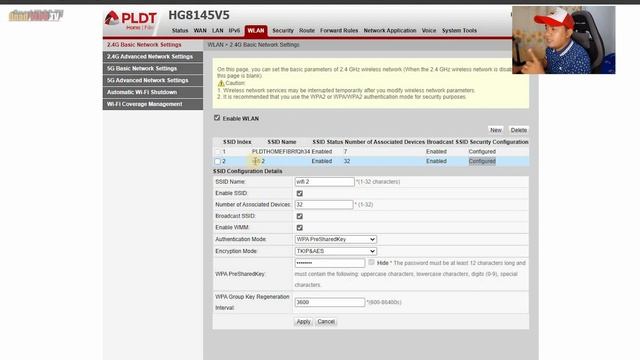Screen dimensions: 640x360
Task: Click the HG8145V5 model title
Action: coord(199,15)
